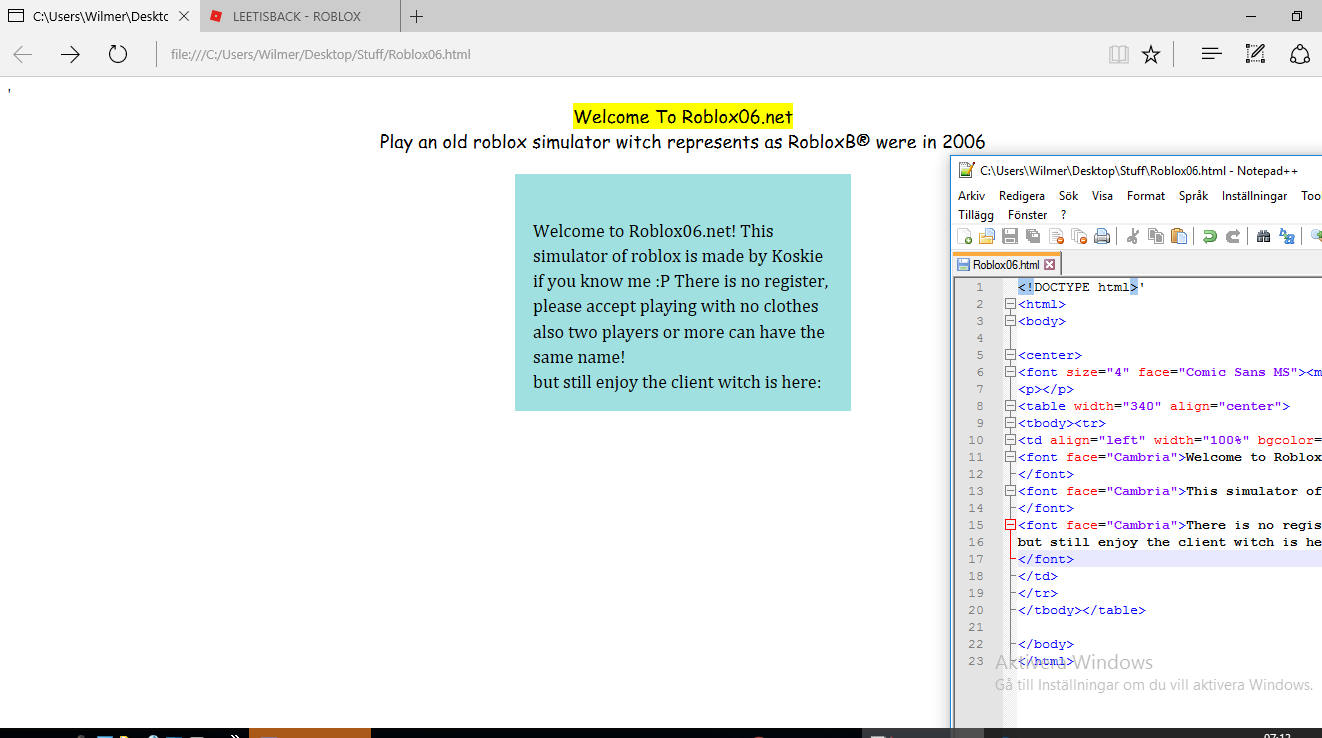Click 'but still enjoy the client' text on page
Screen dimensions: 1322x738
point(677,382)
